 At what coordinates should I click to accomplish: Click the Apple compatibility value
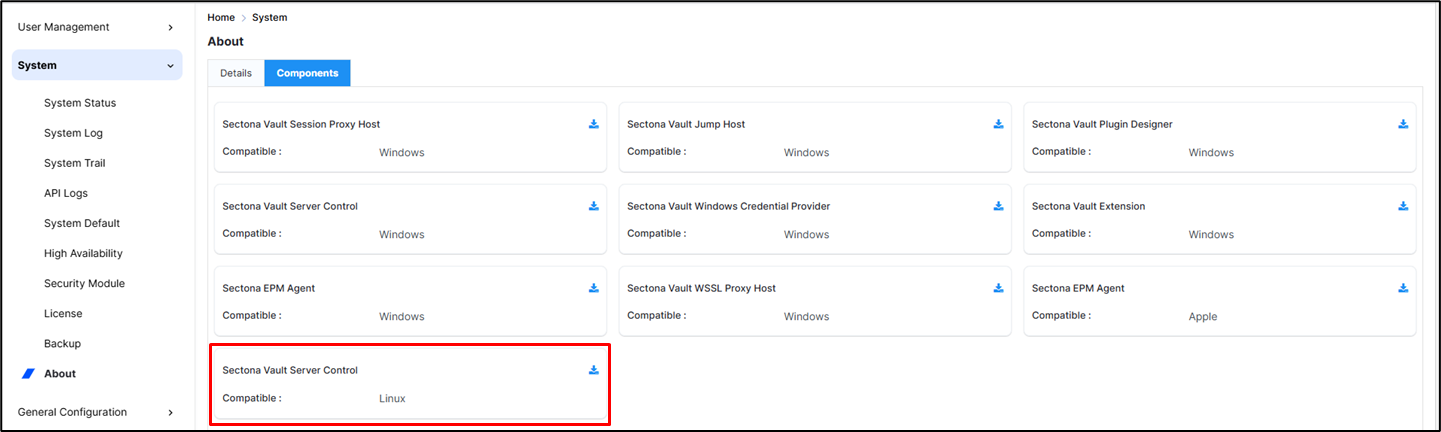1203,317
